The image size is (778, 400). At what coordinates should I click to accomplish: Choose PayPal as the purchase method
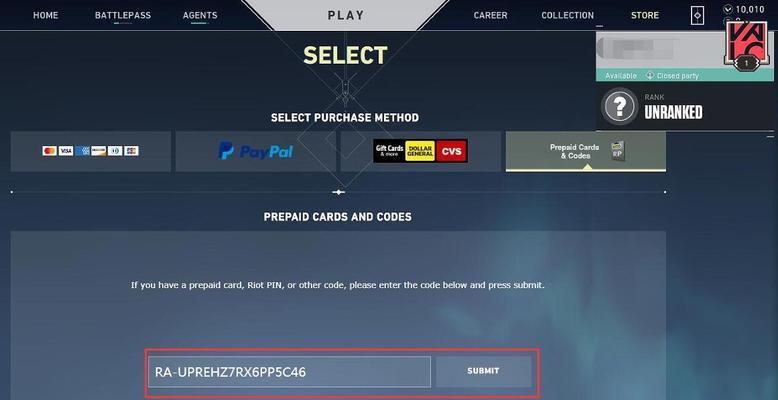pos(256,151)
